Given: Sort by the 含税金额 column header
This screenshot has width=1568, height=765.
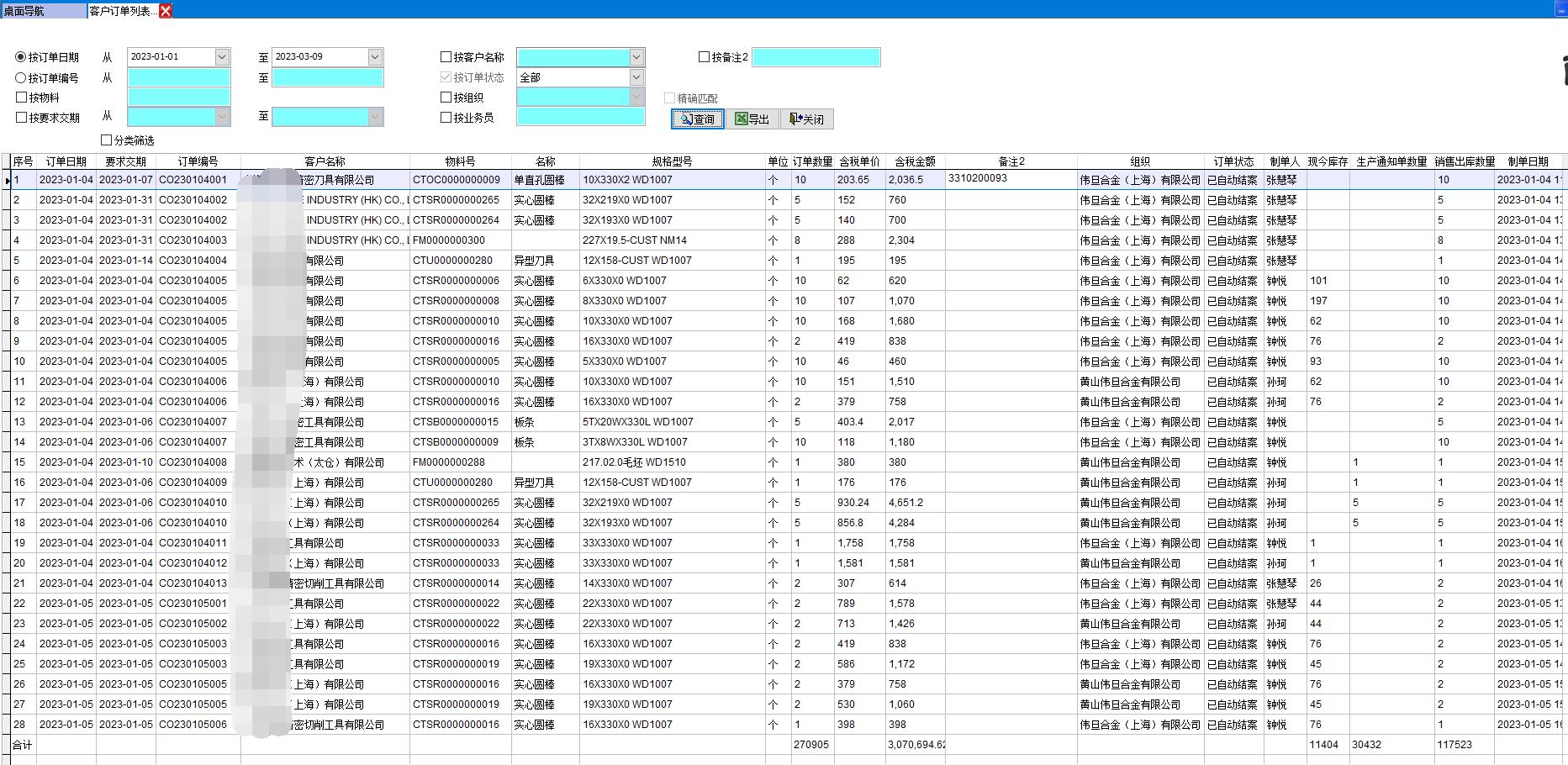Looking at the screenshot, I should pos(915,161).
